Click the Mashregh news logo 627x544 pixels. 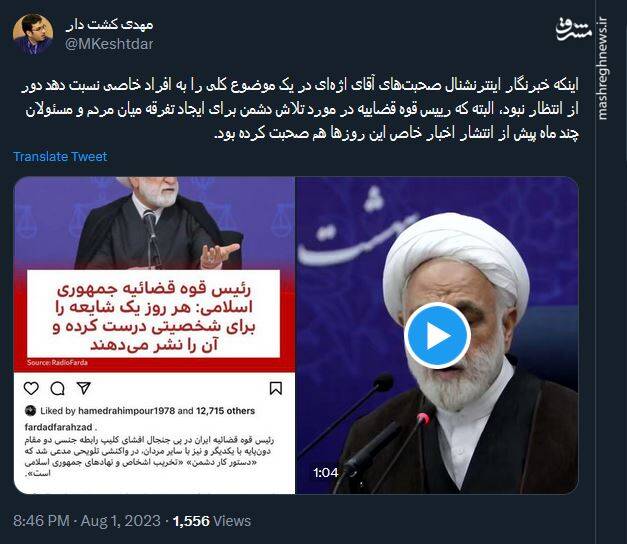[x=574, y=30]
